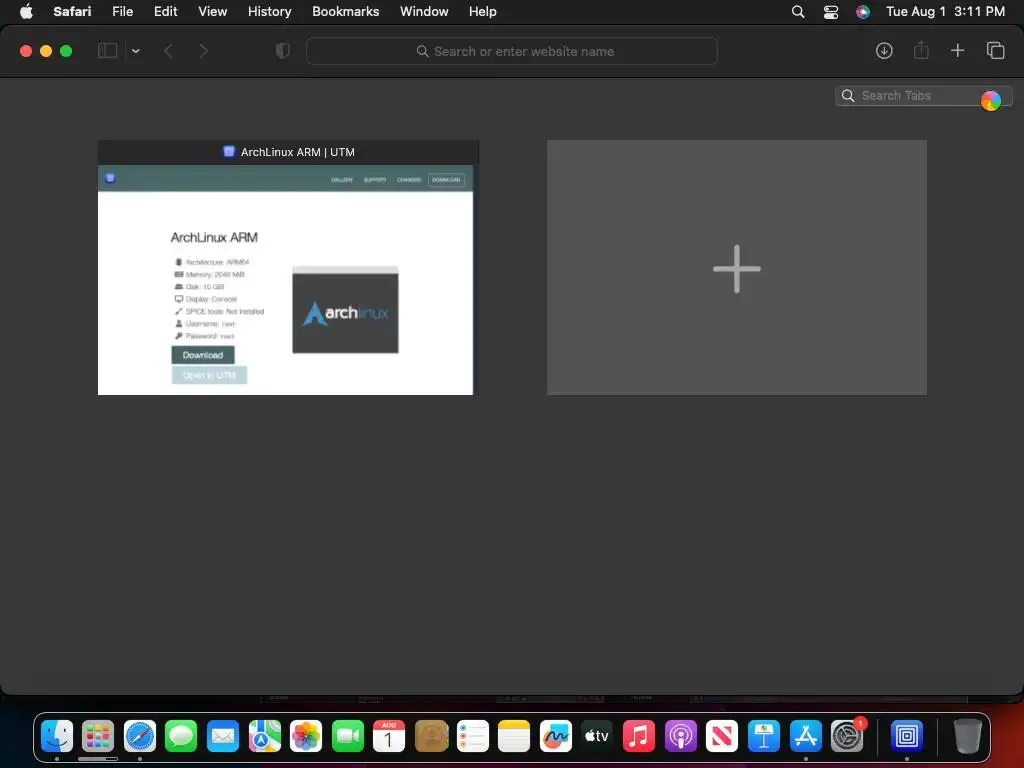Open Reminders from the Dock

pos(473,736)
